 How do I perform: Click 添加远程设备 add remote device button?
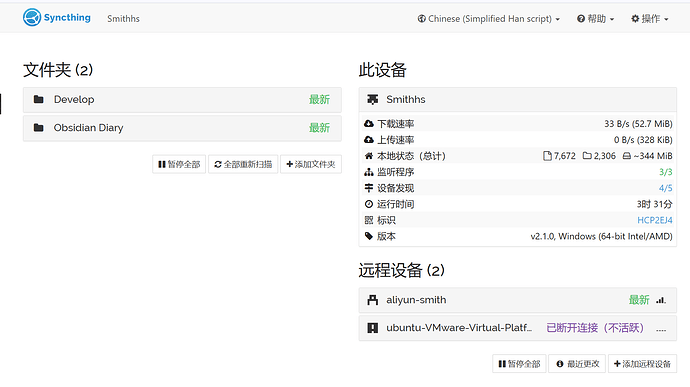(642, 364)
